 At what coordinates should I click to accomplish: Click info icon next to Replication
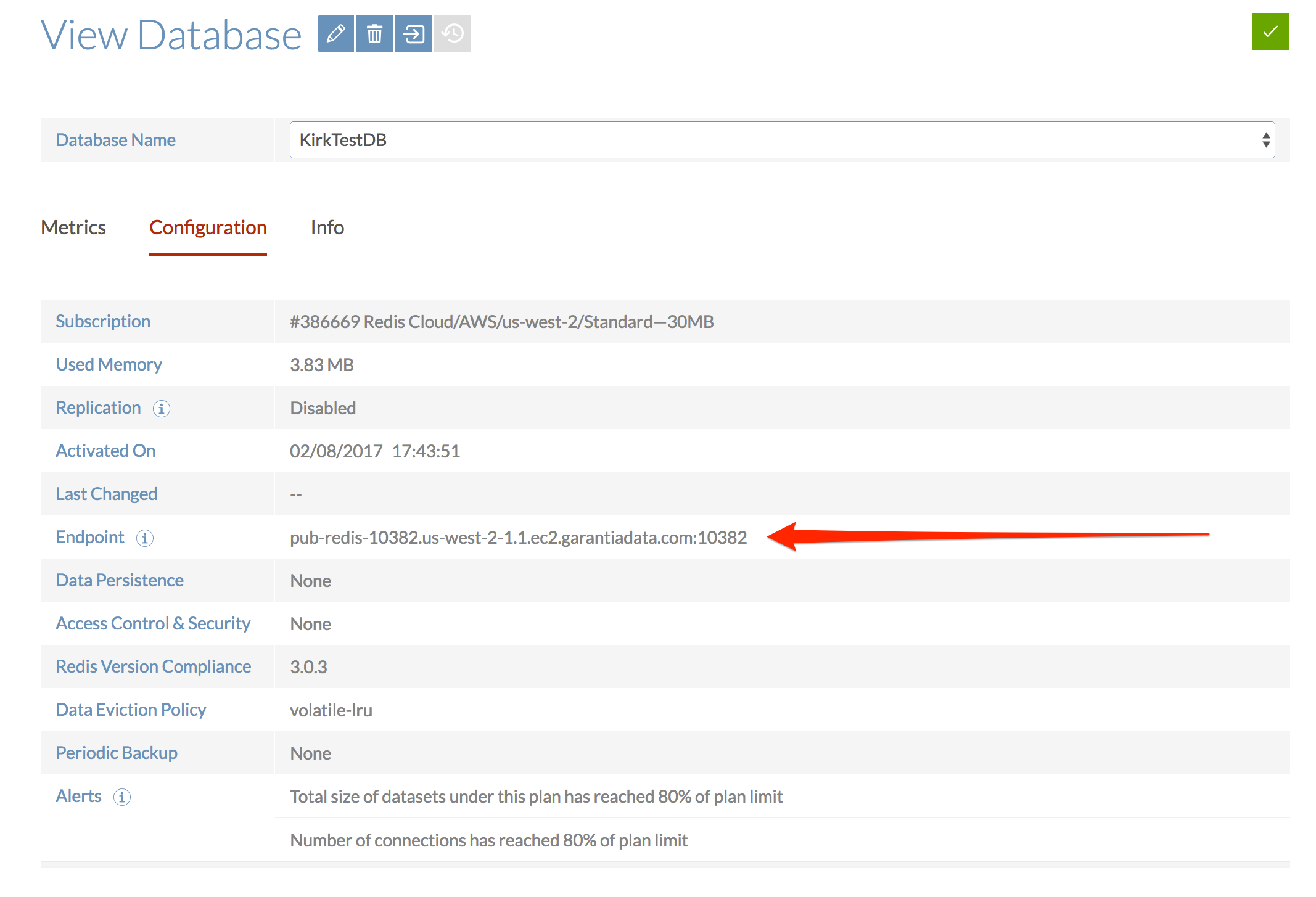point(162,409)
